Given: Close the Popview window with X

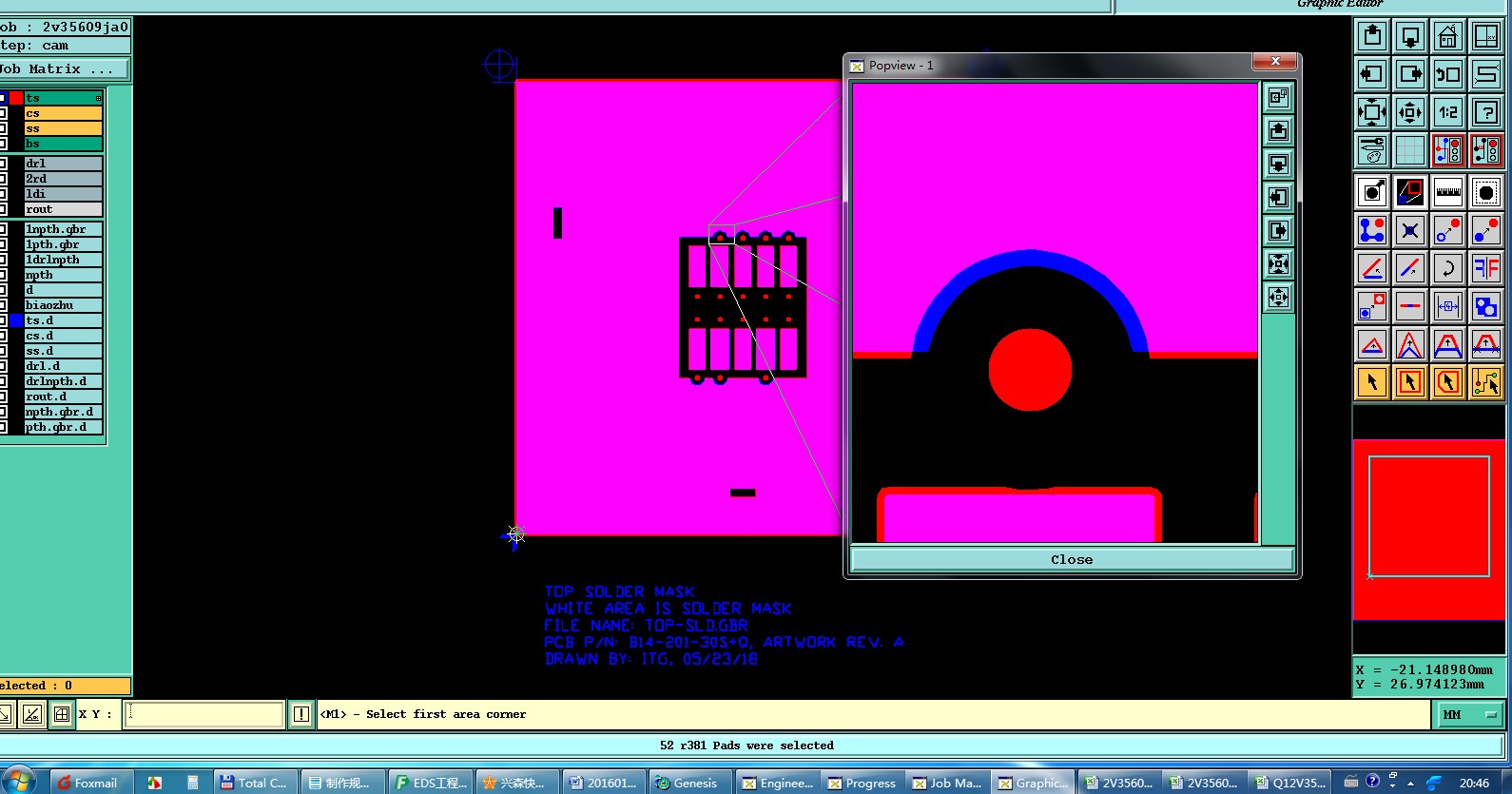Looking at the screenshot, I should point(1275,62).
